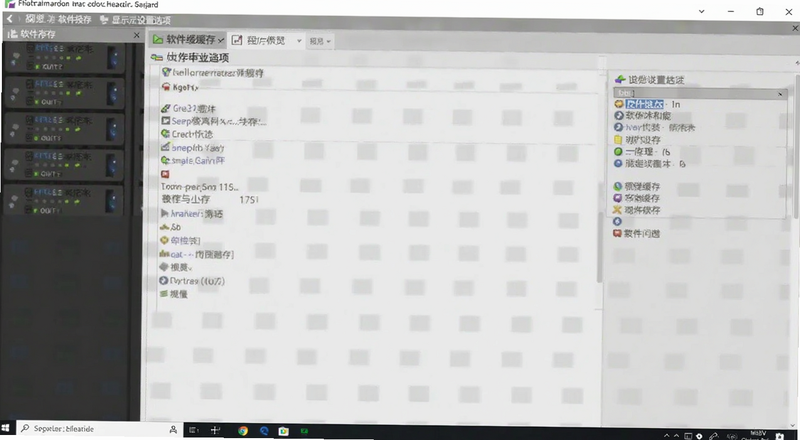Click the lone red square icon in list
Viewport: 800px width, 440px height.
pos(165,174)
